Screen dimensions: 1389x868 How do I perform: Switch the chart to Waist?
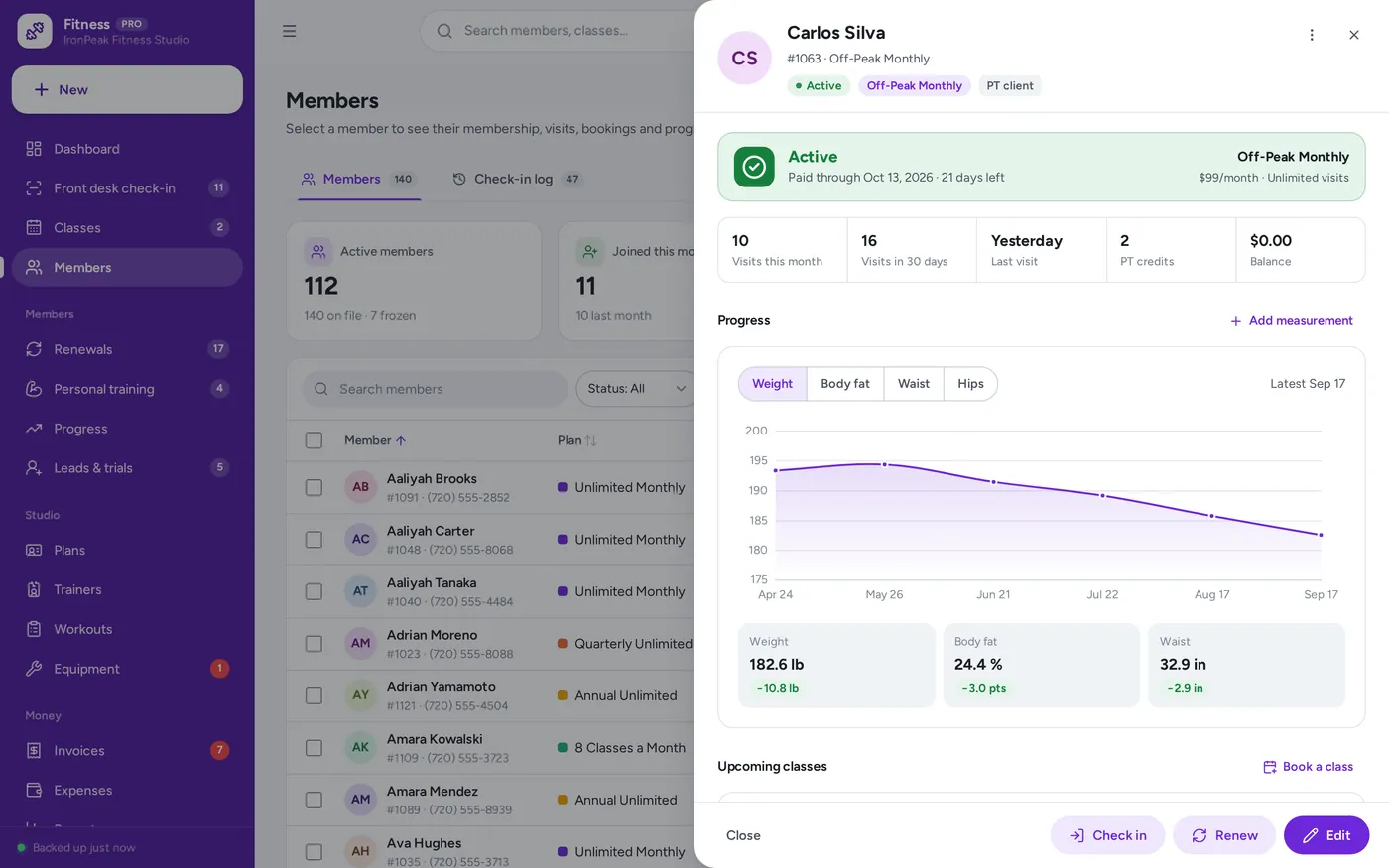[x=914, y=384]
